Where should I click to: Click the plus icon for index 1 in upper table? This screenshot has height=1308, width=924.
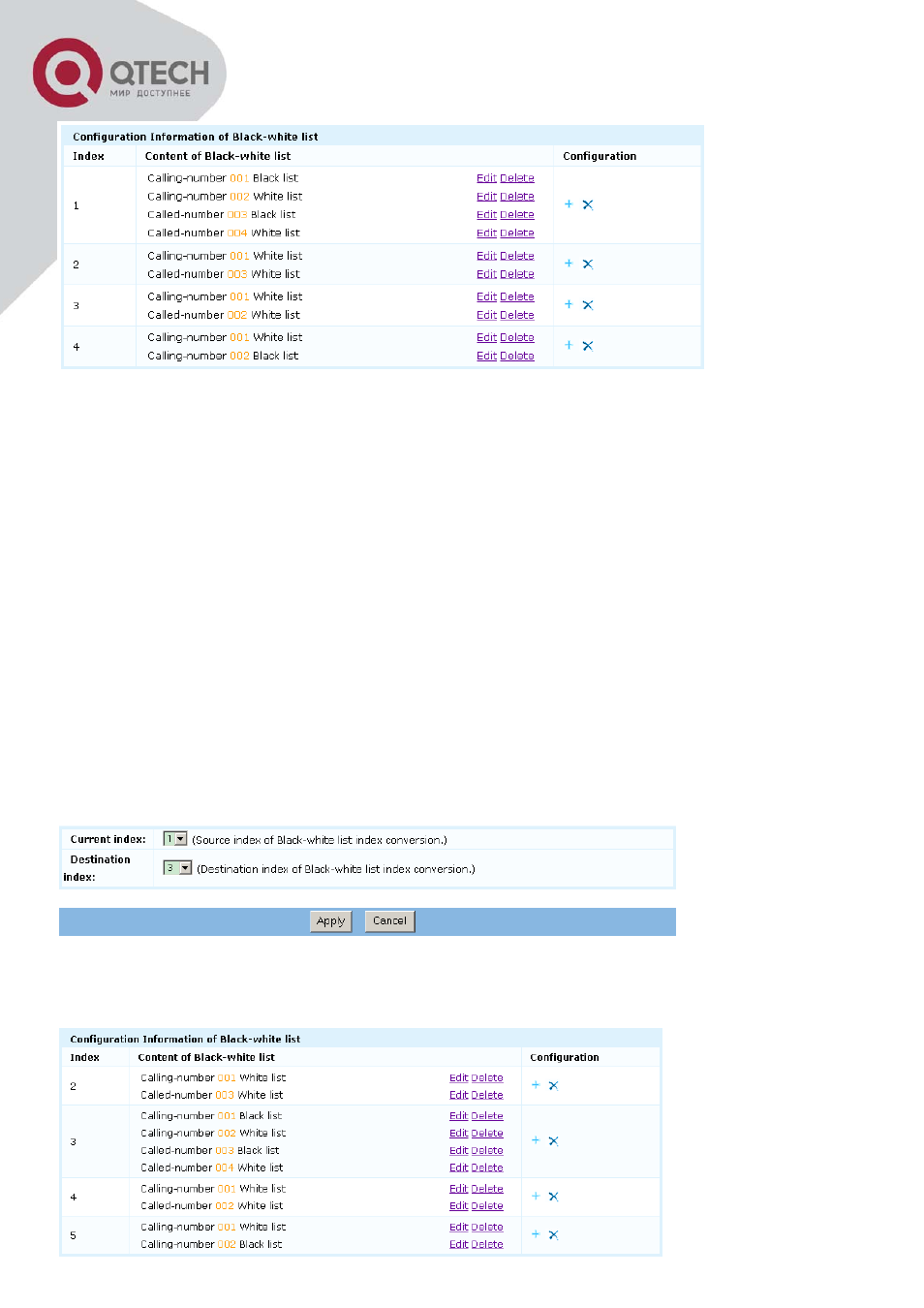click(x=569, y=204)
